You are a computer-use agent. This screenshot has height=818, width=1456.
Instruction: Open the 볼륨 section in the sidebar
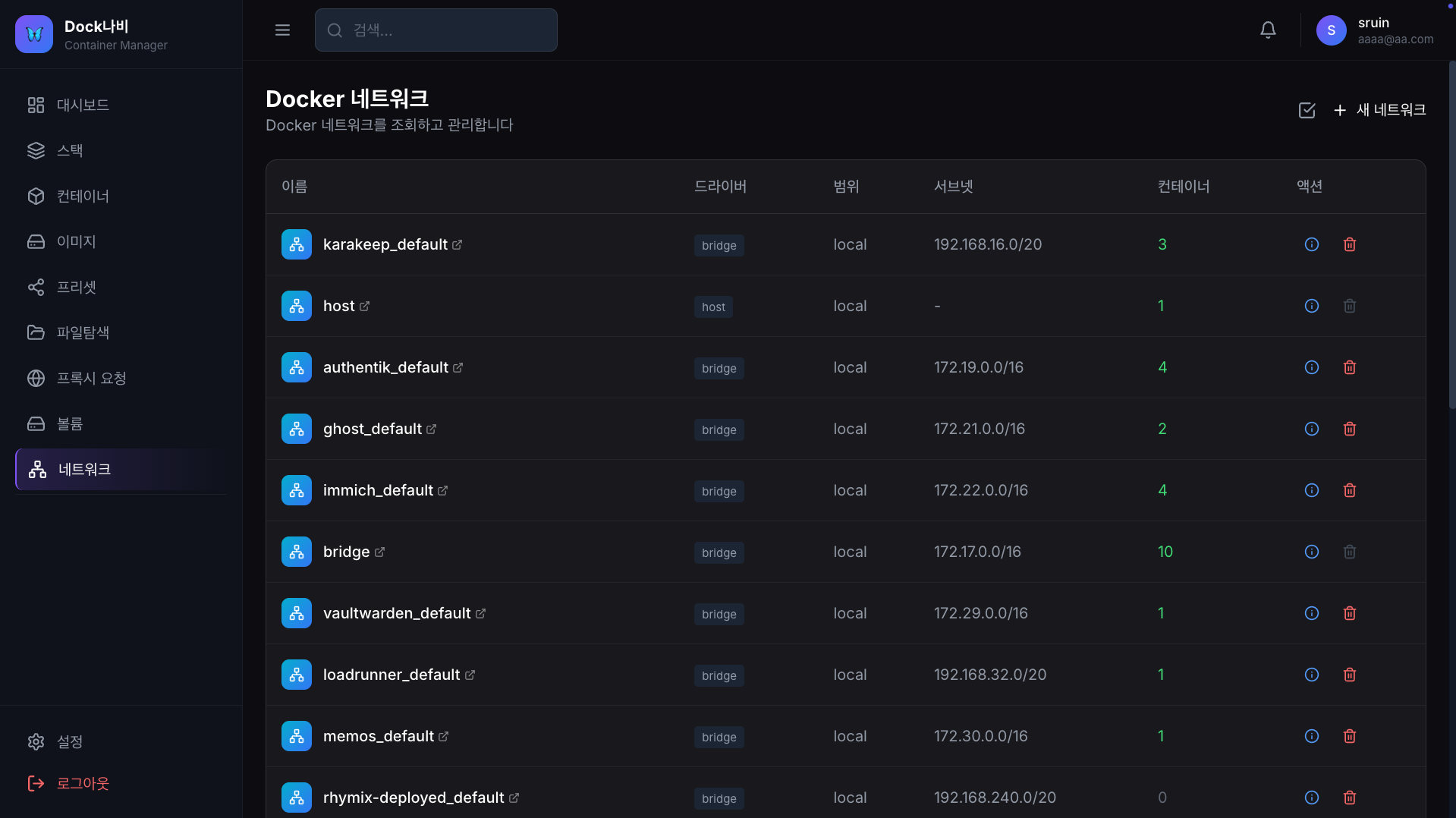69,423
